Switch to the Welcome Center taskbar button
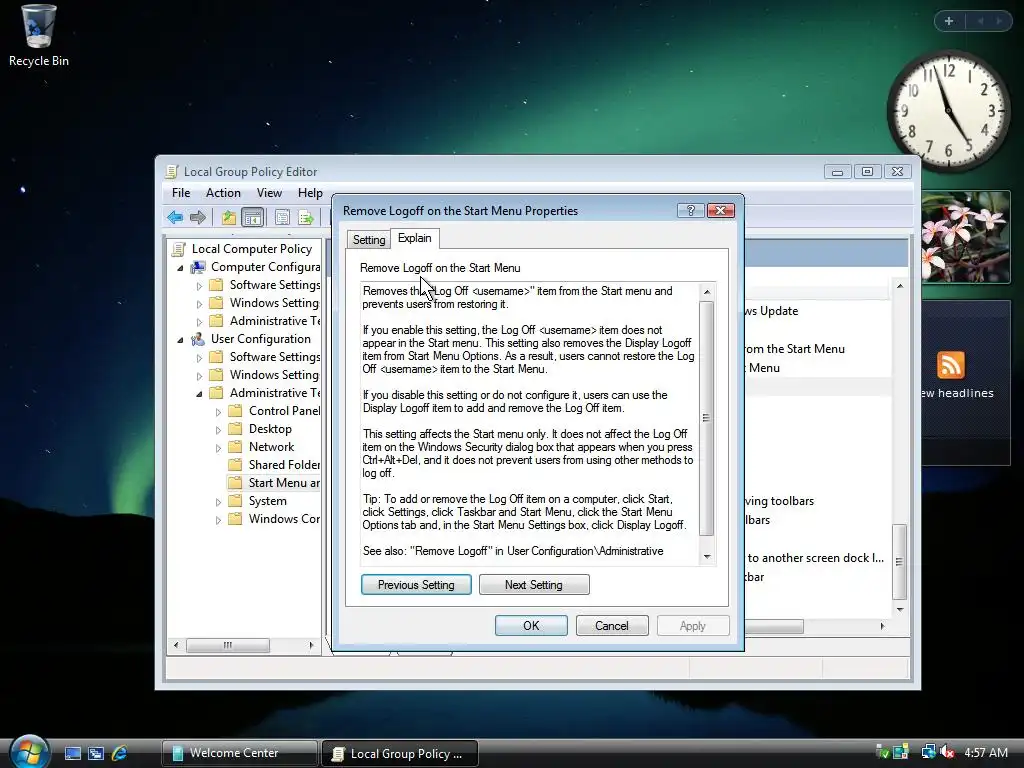 (240, 753)
